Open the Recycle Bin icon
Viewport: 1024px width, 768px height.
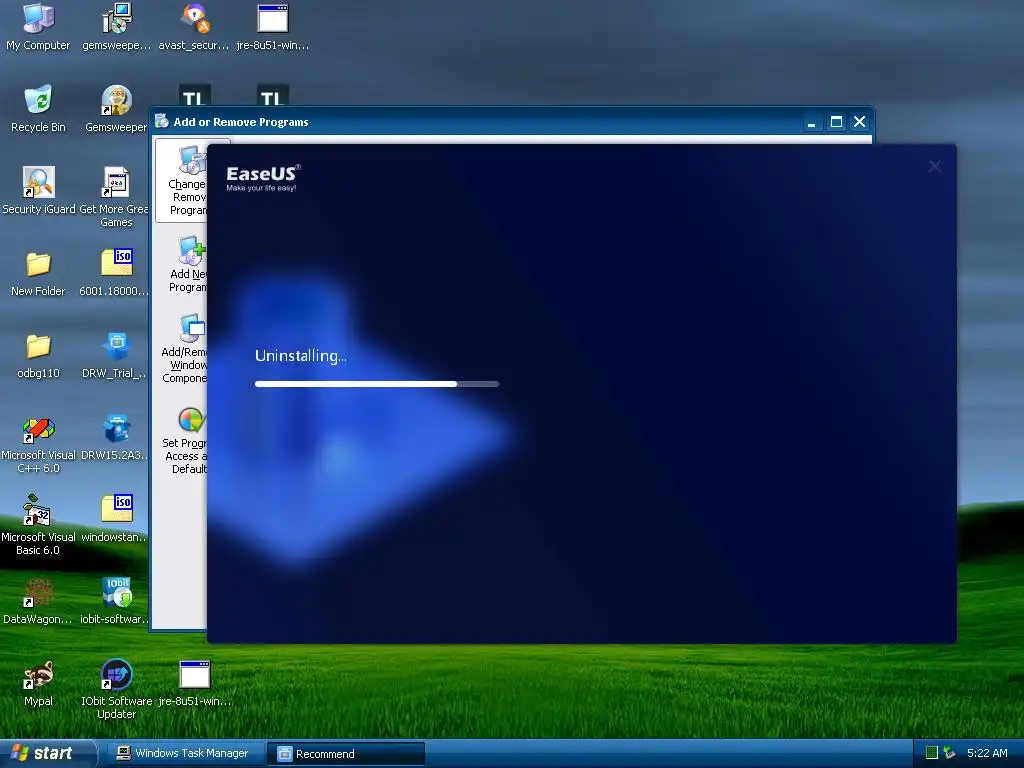pyautogui.click(x=38, y=109)
